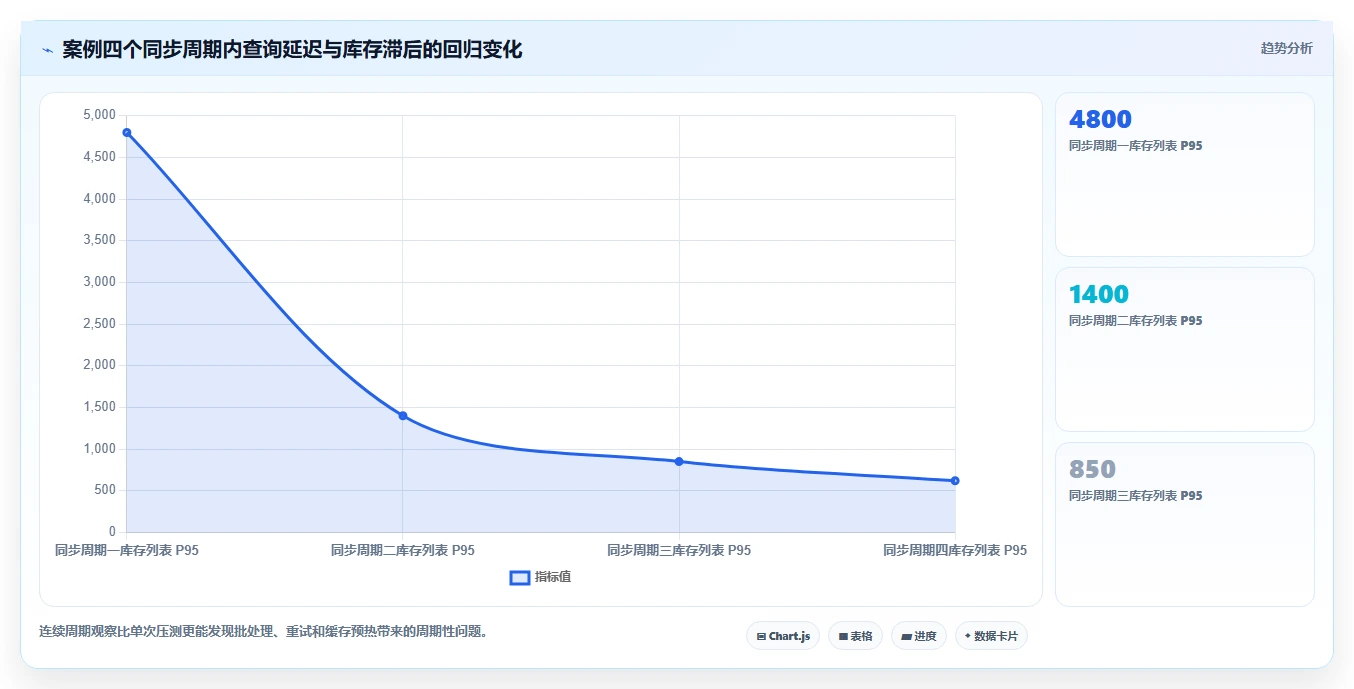Click the chart title 案例四个同步周期内查询延迟

pos(292,50)
